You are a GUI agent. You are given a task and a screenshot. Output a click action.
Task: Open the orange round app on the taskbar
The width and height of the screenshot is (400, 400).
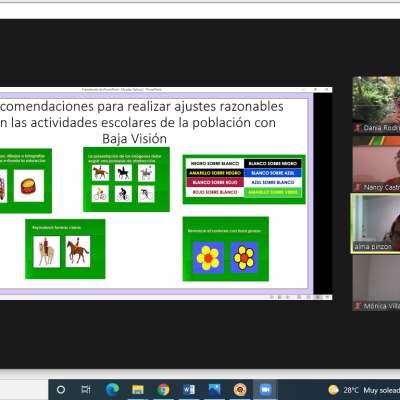pyautogui.click(x=240, y=389)
